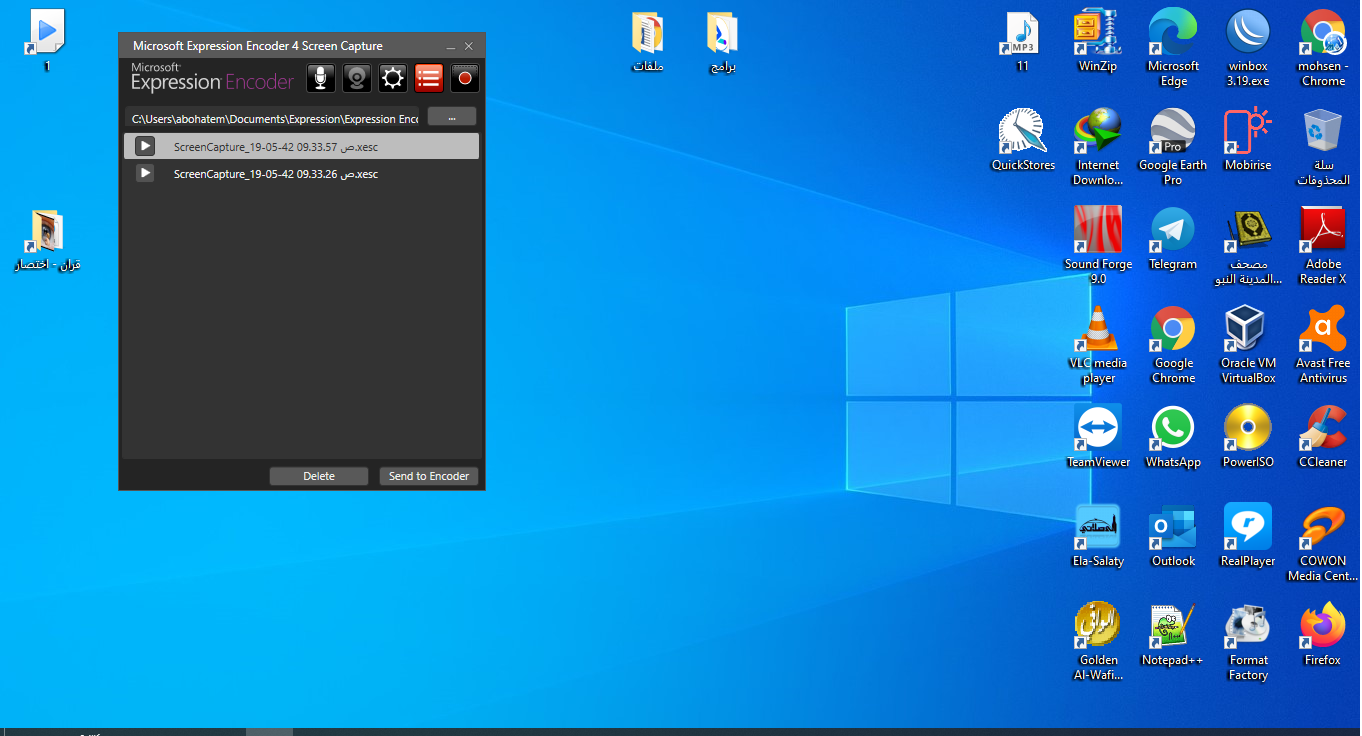Select the ScreenCapture 09.33.57 .xesc row
This screenshot has height=736, width=1362.
click(301, 146)
